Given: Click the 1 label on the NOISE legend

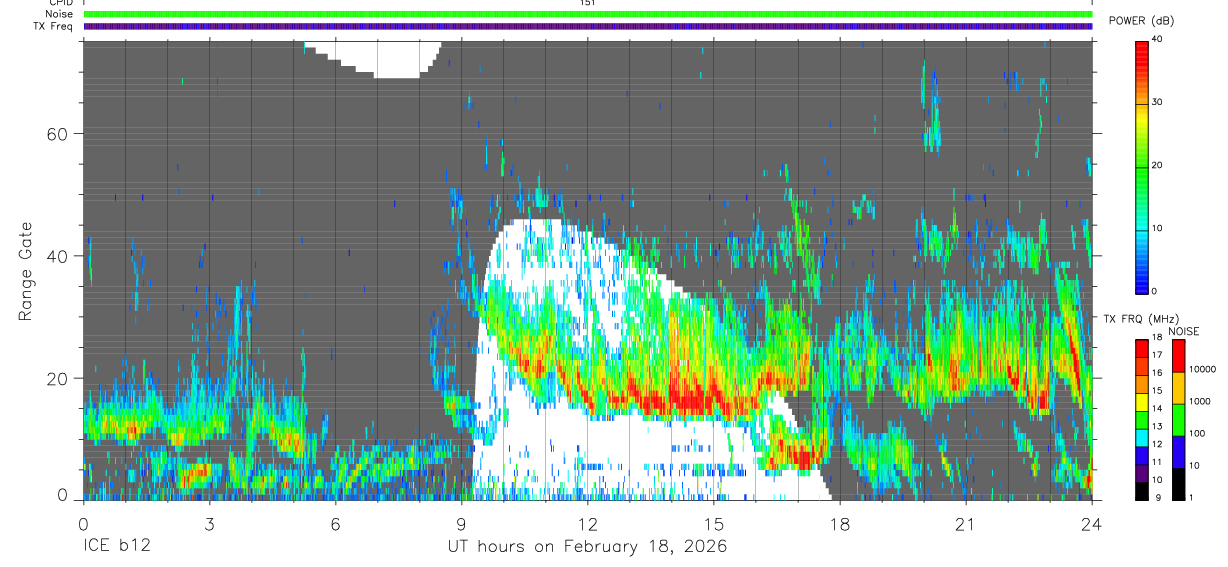Looking at the screenshot, I should (1191, 497).
